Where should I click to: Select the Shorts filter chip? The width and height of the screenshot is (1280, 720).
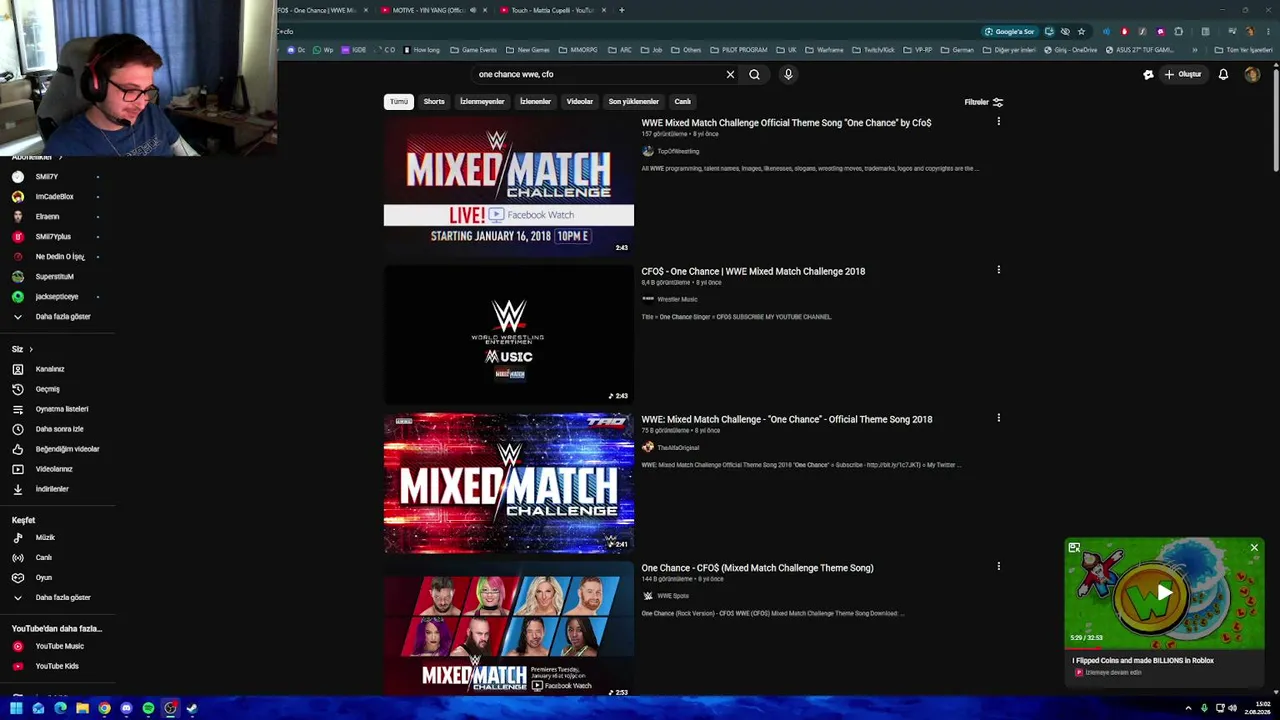click(434, 101)
